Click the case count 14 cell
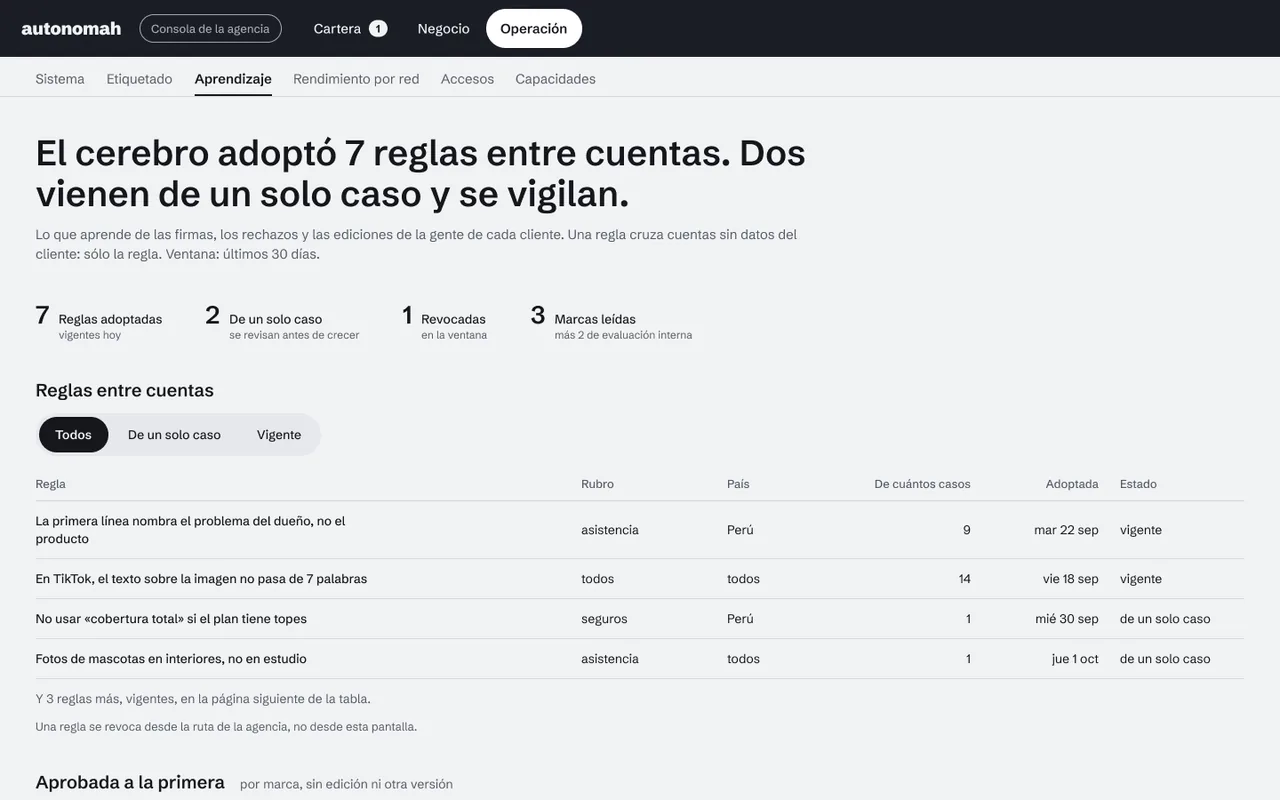The image size is (1280, 800). click(x=964, y=579)
